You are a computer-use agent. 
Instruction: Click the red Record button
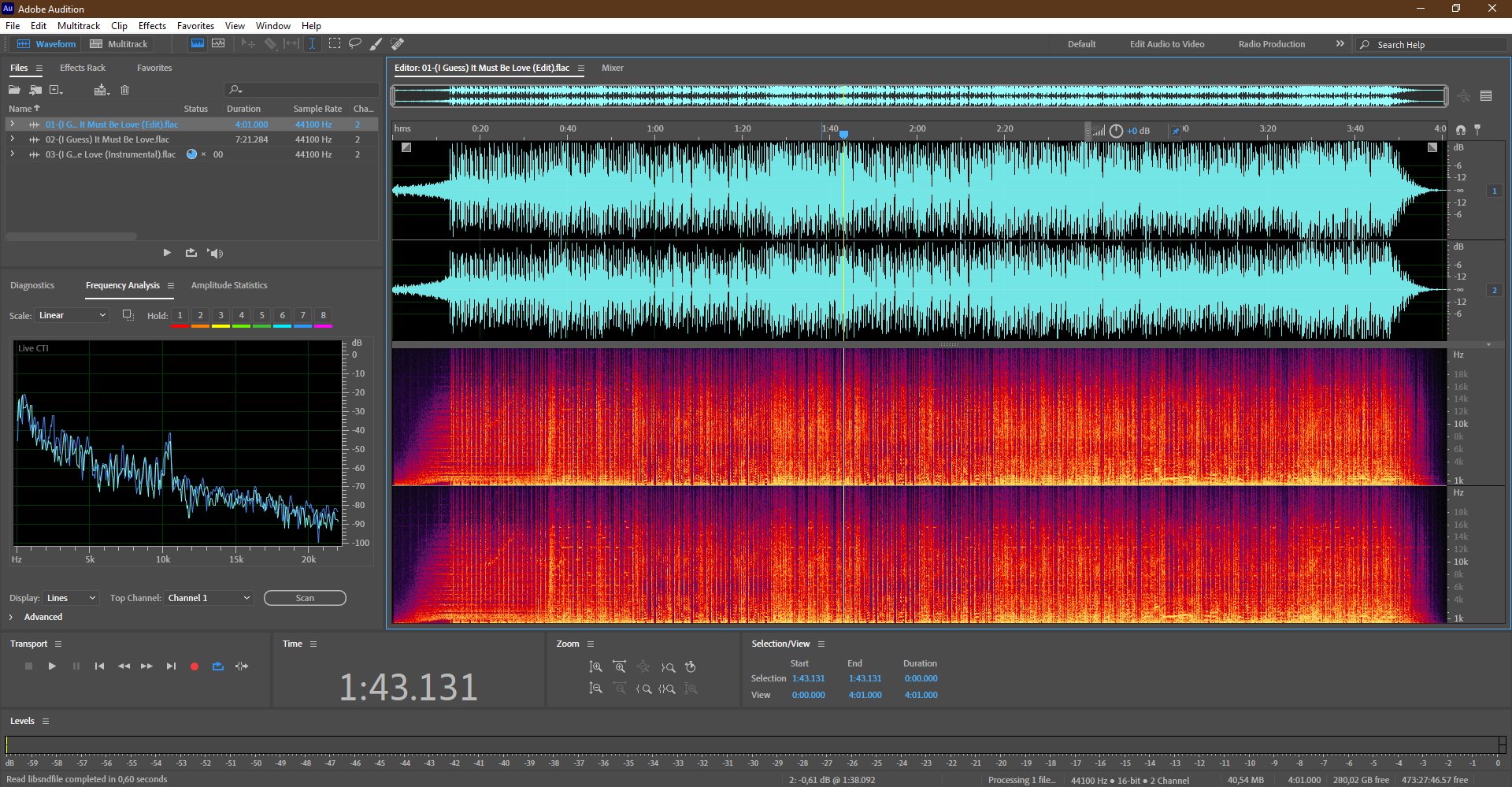click(x=195, y=666)
